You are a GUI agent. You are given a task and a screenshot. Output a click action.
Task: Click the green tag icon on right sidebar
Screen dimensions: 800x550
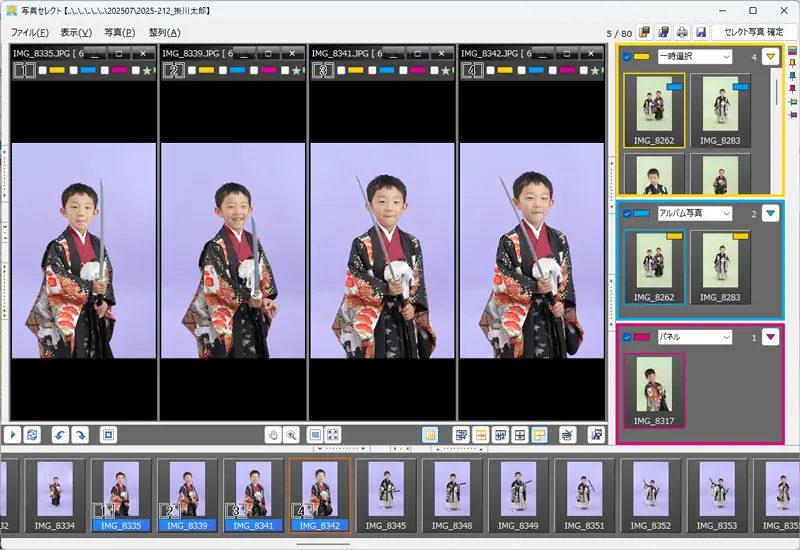point(792,102)
